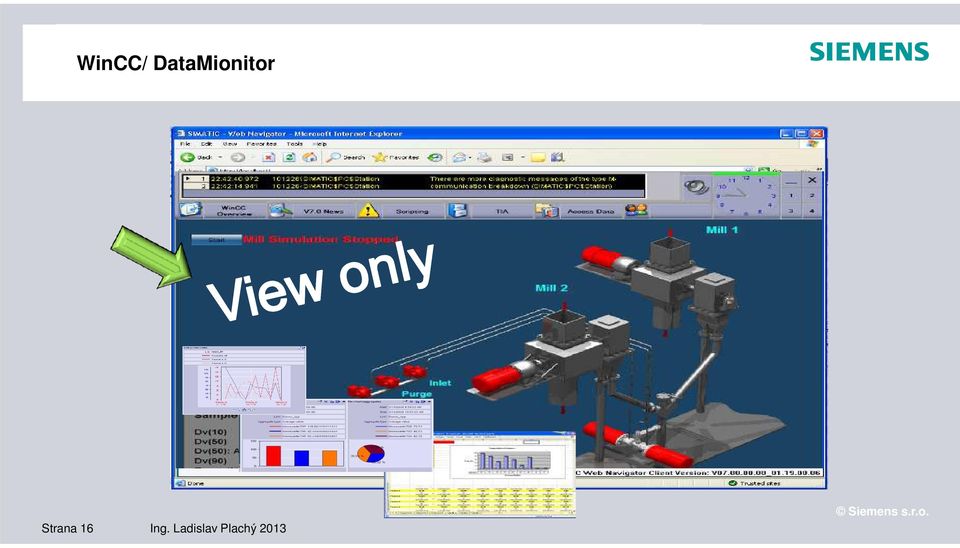Open the Tools menu
960x548 pixels.
point(294,144)
